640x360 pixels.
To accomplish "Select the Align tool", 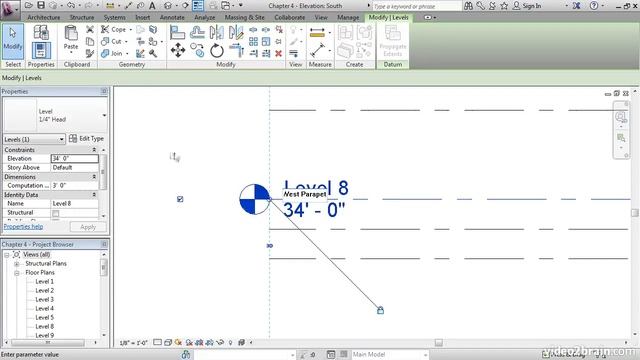I will click(x=178, y=33).
